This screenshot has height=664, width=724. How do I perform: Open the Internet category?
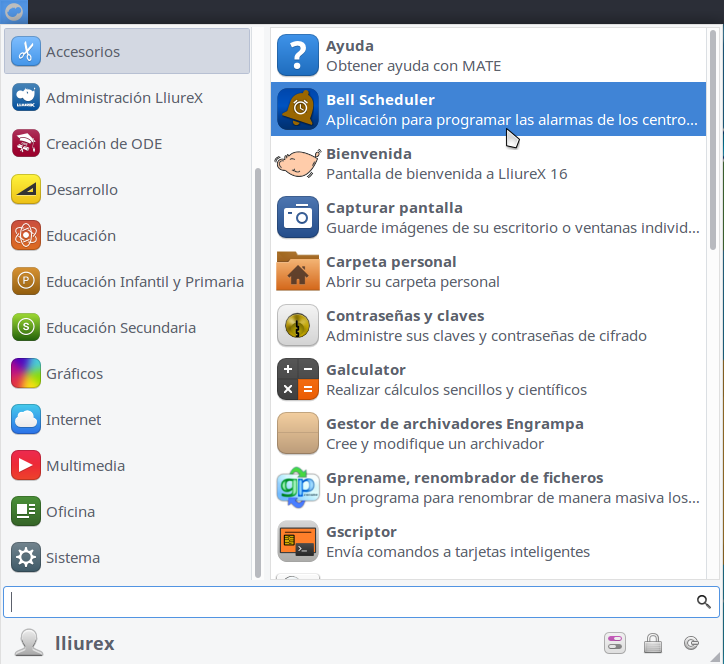pyautogui.click(x=127, y=420)
